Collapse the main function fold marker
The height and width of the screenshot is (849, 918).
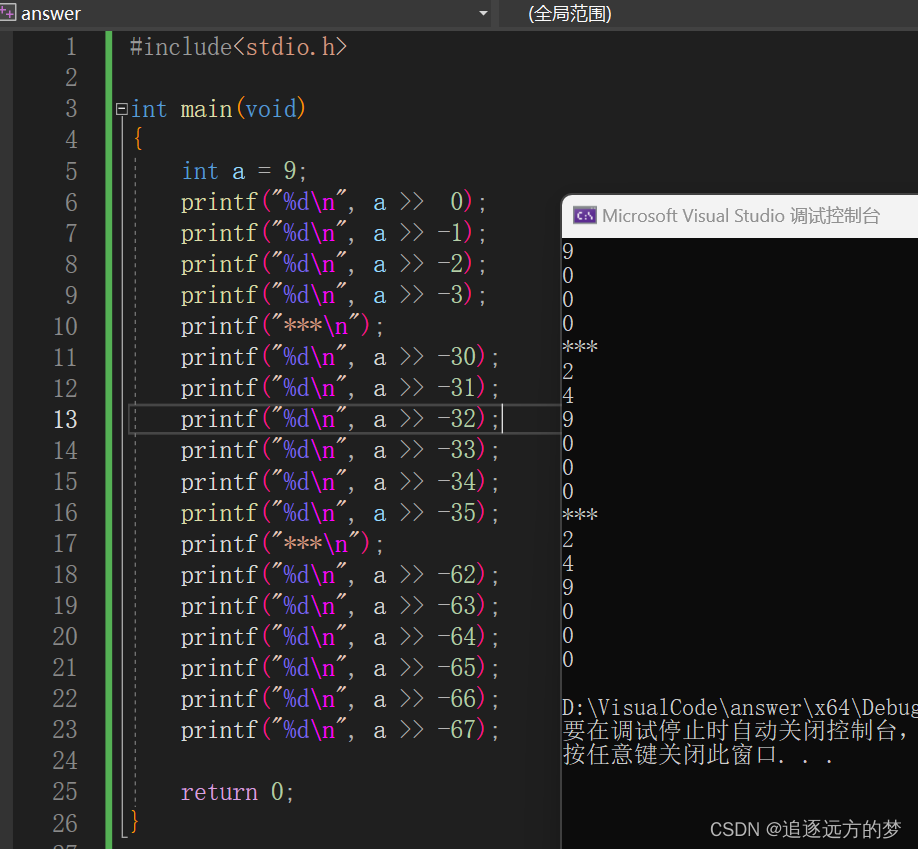pos(122,109)
